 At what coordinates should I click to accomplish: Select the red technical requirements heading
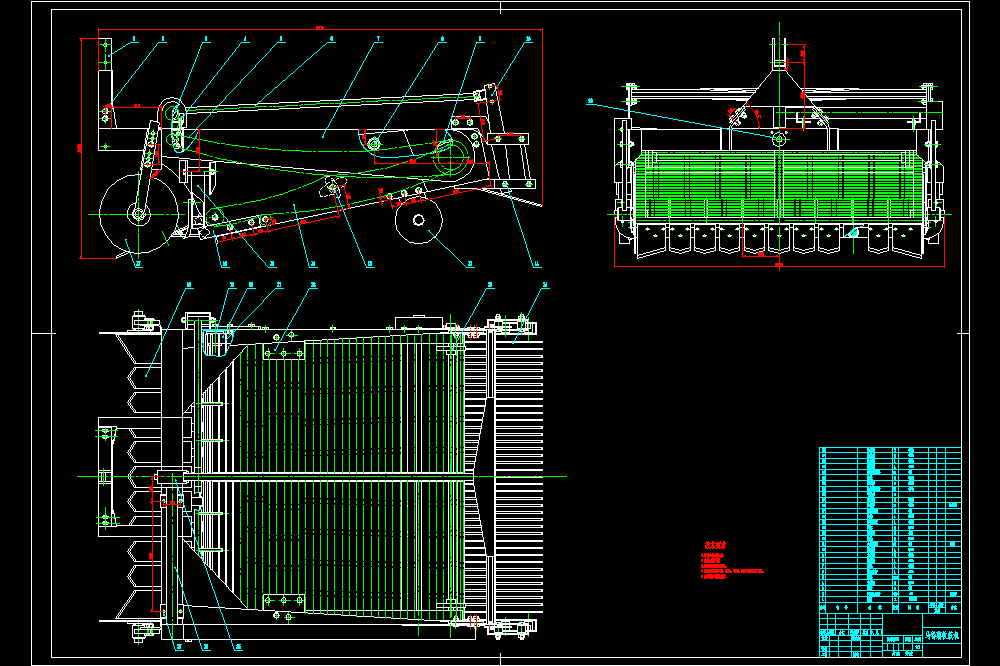(x=715, y=545)
